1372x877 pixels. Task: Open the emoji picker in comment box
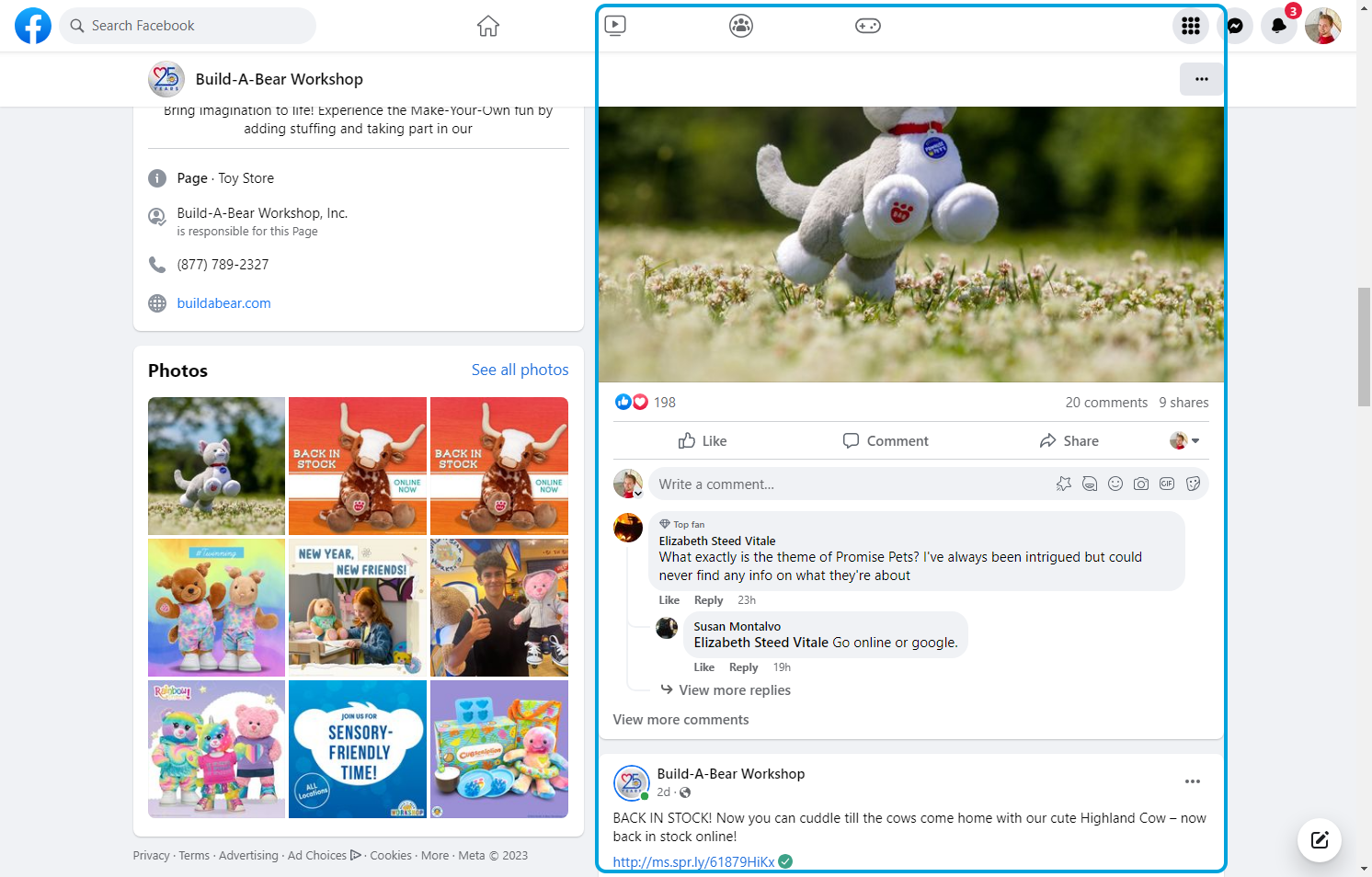click(1115, 484)
